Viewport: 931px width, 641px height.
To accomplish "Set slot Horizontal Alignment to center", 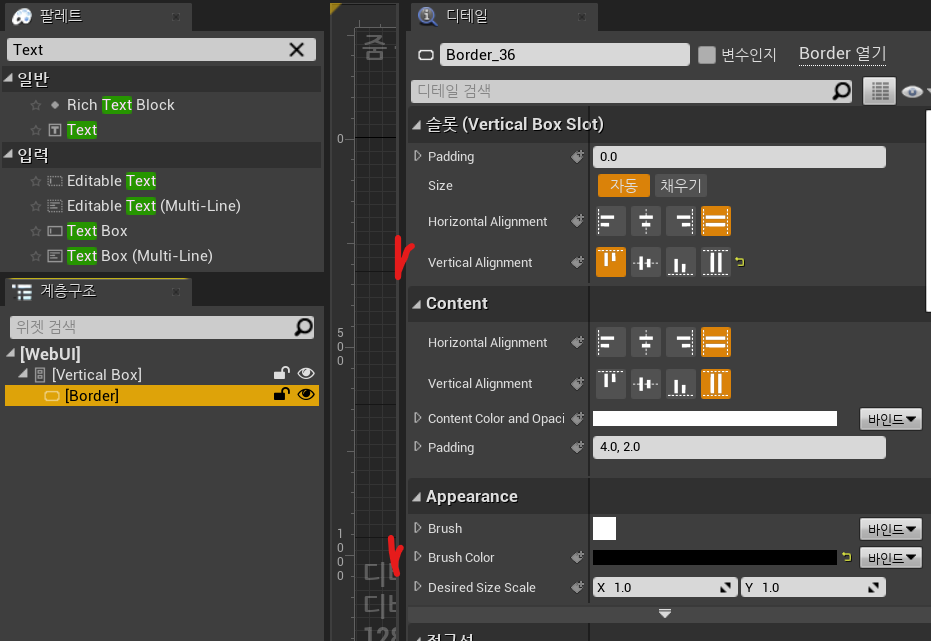I will pos(646,221).
